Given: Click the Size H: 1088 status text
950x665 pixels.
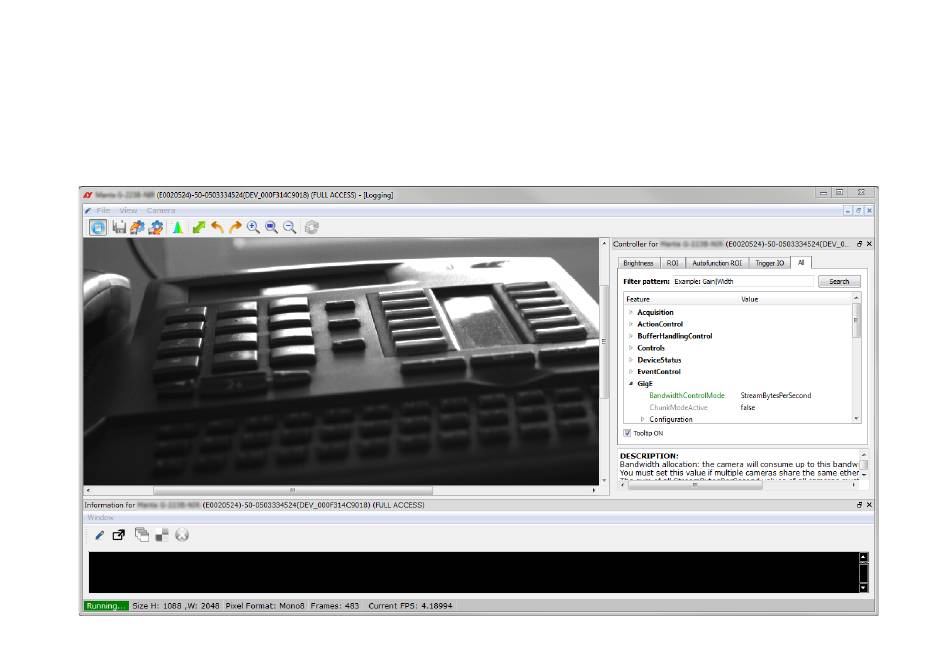Looking at the screenshot, I should 157,606.
